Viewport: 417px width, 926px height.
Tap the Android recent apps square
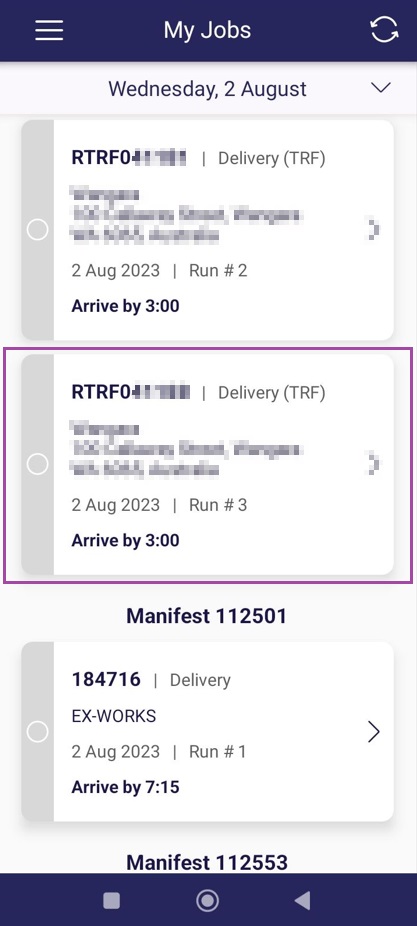[112, 900]
